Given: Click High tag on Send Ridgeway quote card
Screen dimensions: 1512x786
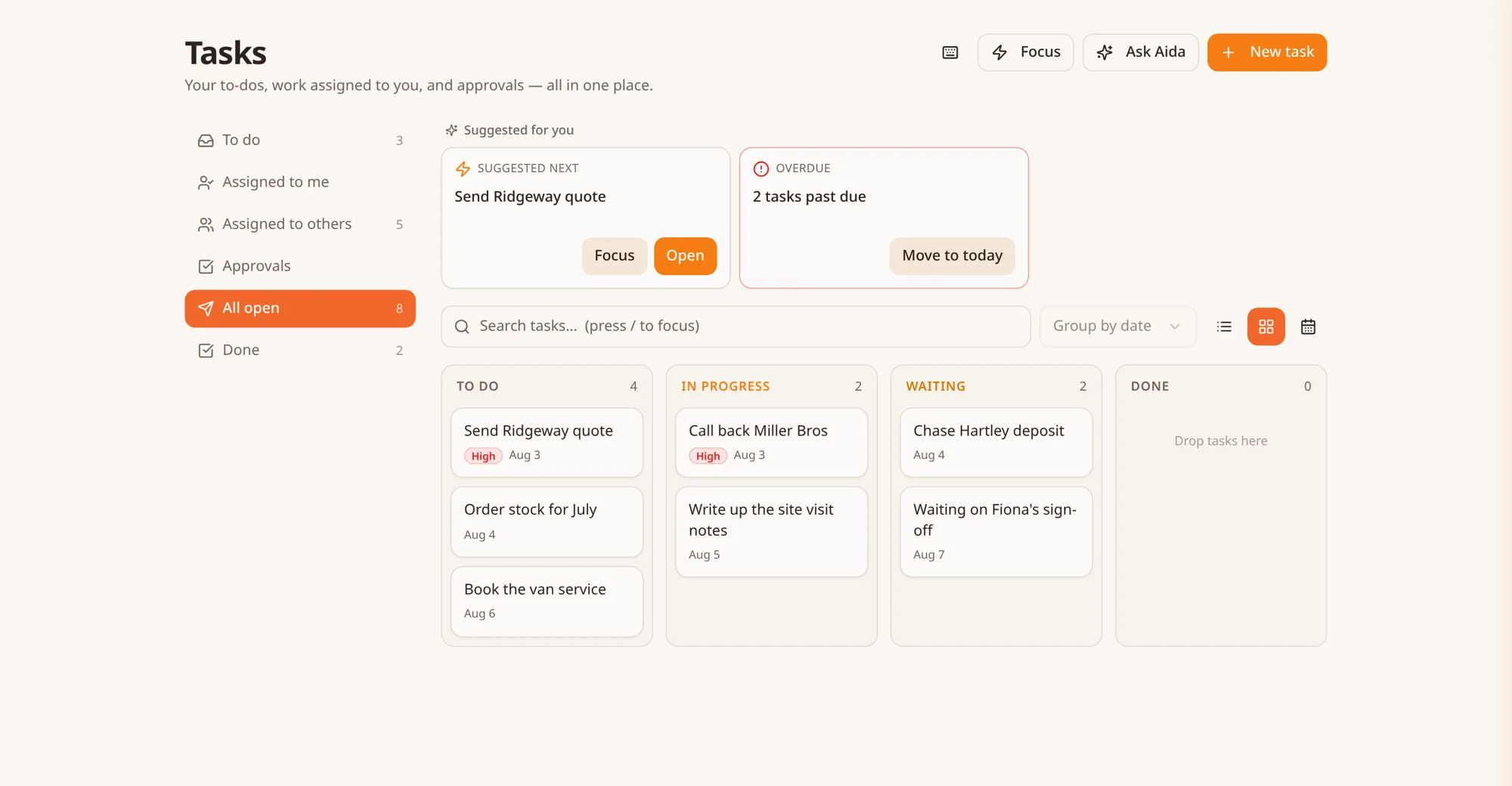Looking at the screenshot, I should point(483,456).
